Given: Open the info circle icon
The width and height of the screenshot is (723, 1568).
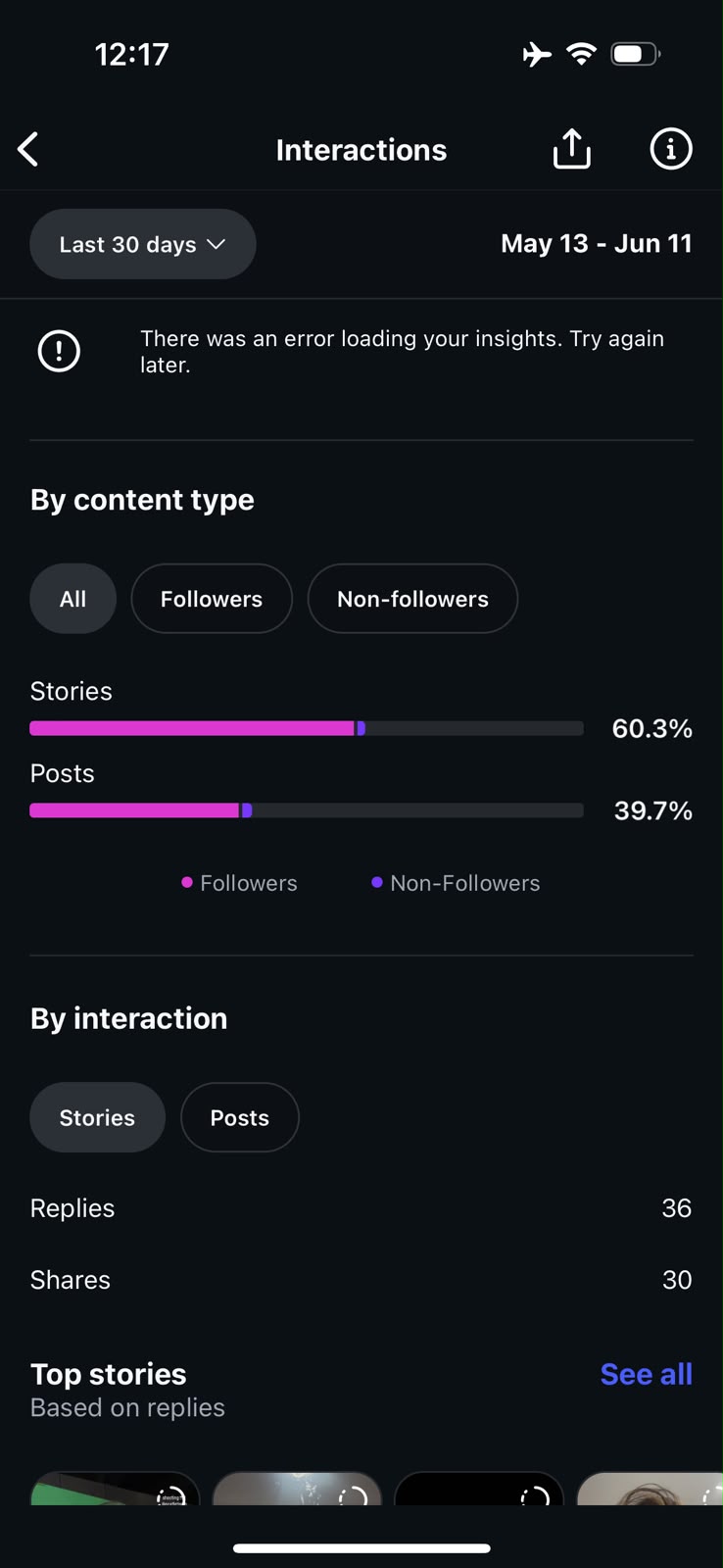Looking at the screenshot, I should [671, 149].
